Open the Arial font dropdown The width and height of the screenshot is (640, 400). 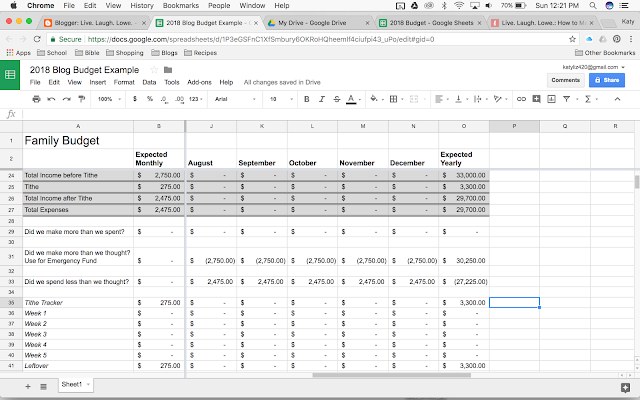pyautogui.click(x=235, y=99)
